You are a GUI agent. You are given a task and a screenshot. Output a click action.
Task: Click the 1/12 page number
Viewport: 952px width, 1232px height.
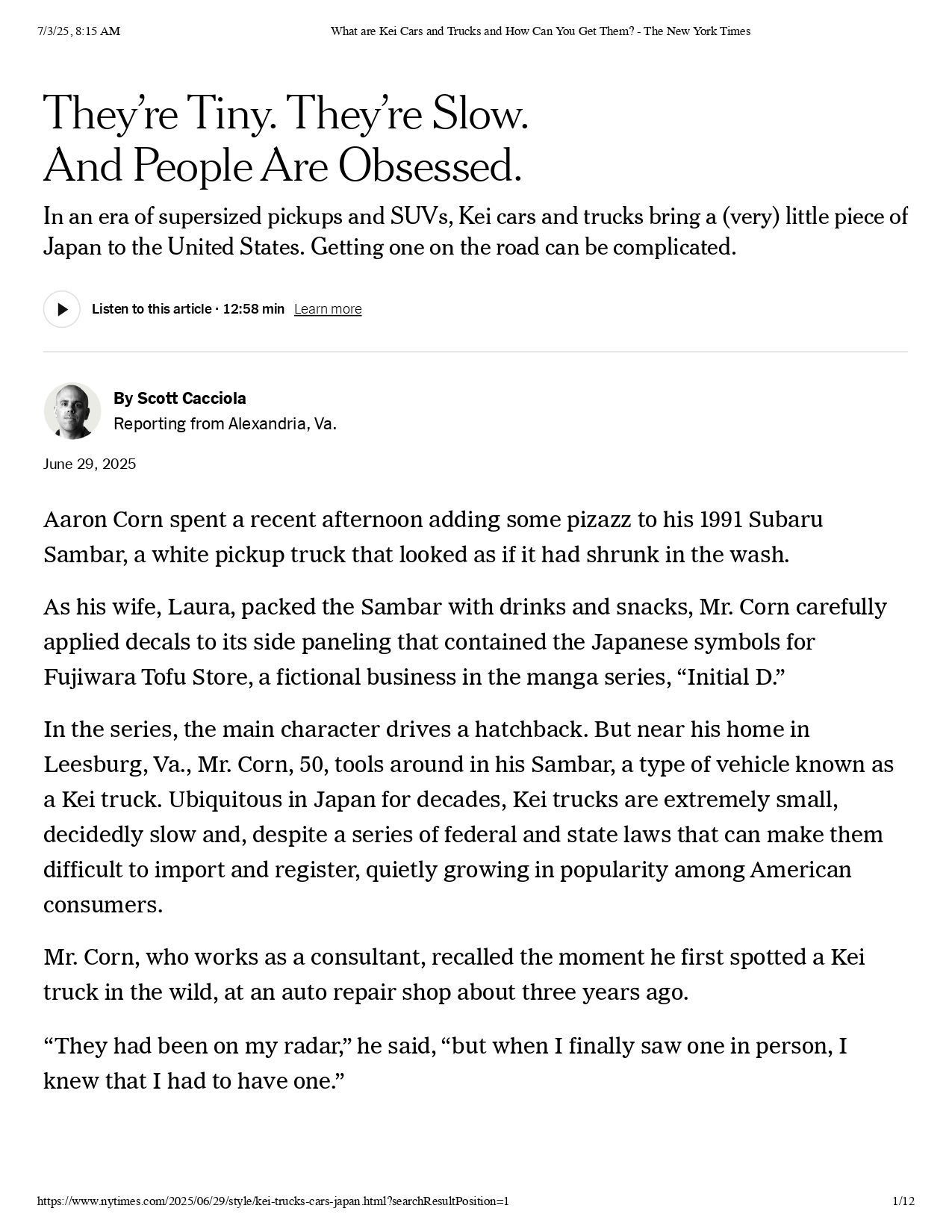(x=903, y=1201)
